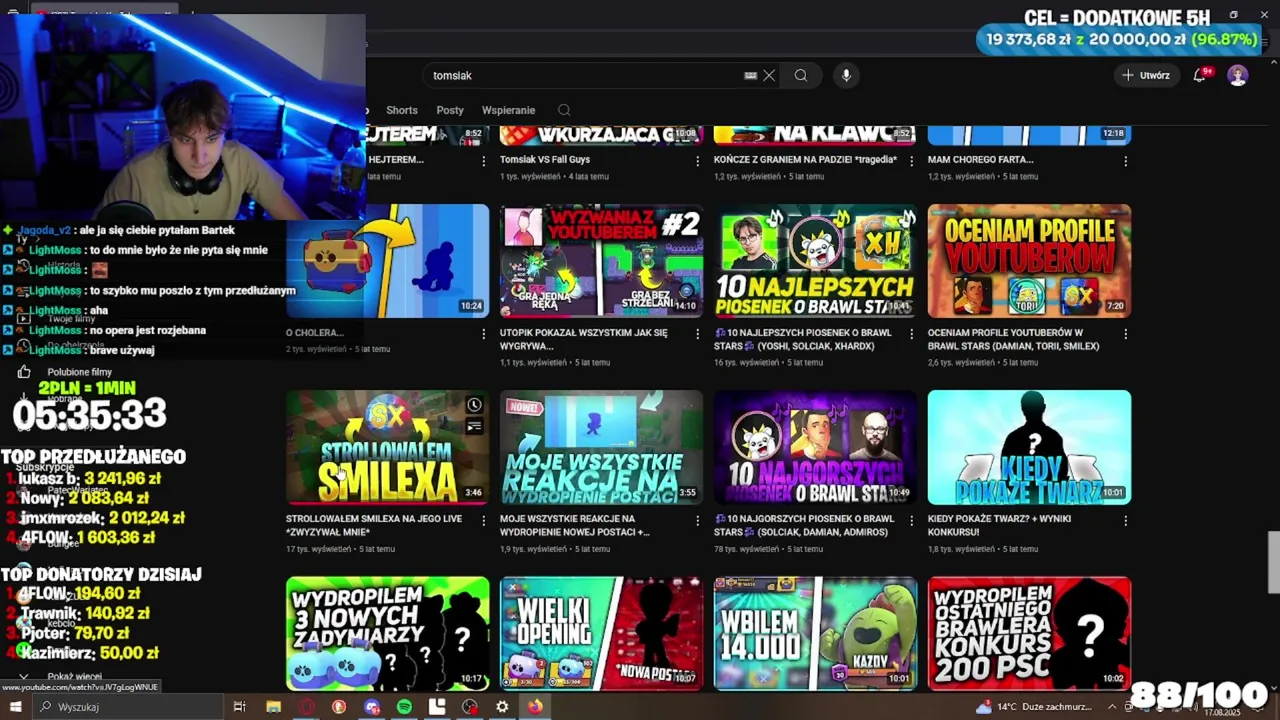Click the Windows taskbar Wyszukaj search box
The image size is (1280, 720).
coord(126,707)
